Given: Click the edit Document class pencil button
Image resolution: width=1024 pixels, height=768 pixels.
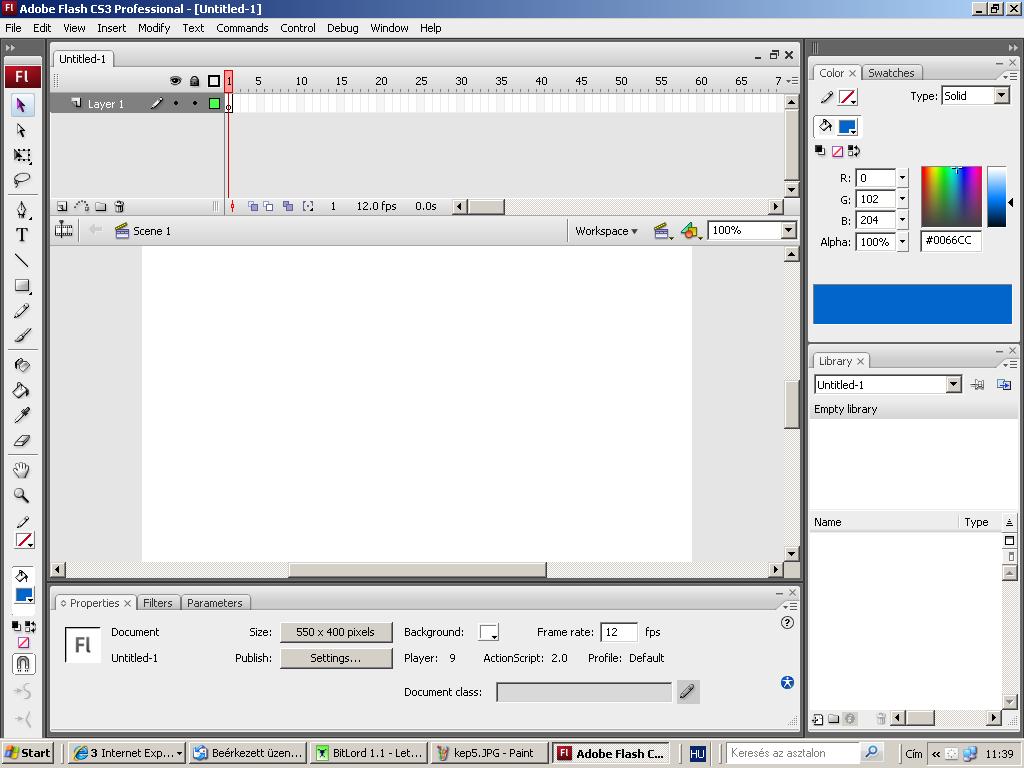Looking at the screenshot, I should 687,692.
